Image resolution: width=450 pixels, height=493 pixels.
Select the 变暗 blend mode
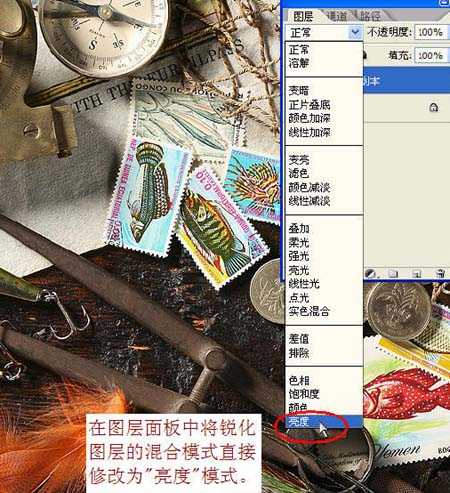299,90
